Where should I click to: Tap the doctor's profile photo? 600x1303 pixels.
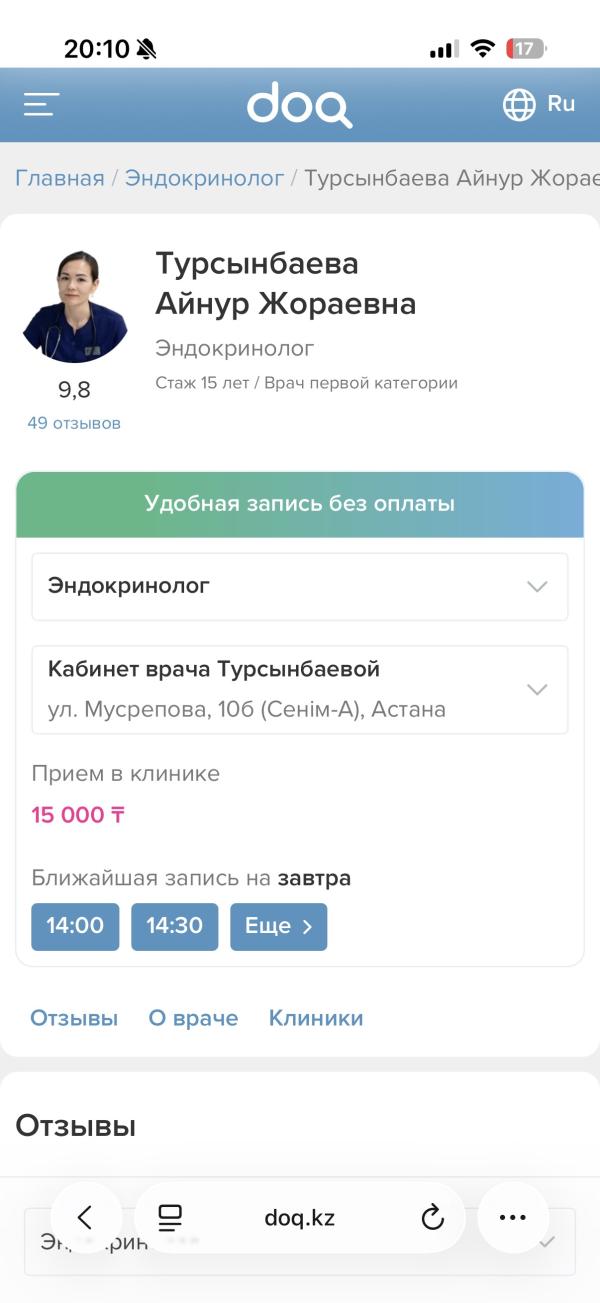coord(74,306)
